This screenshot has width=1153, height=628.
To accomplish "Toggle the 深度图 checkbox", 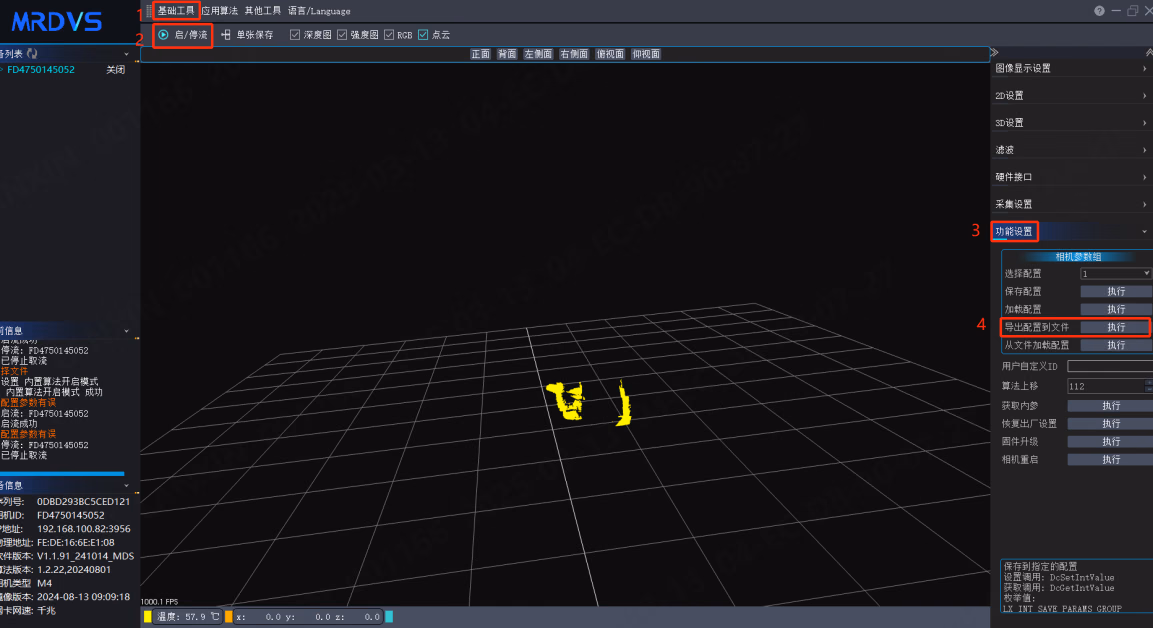I will (x=295, y=35).
